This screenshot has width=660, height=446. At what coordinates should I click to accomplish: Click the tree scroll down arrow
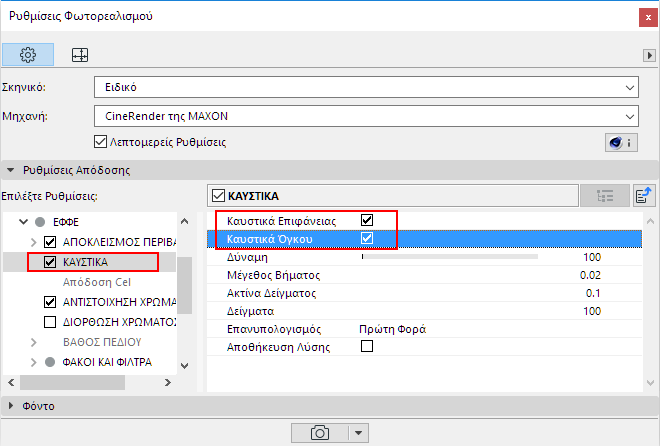click(x=184, y=366)
